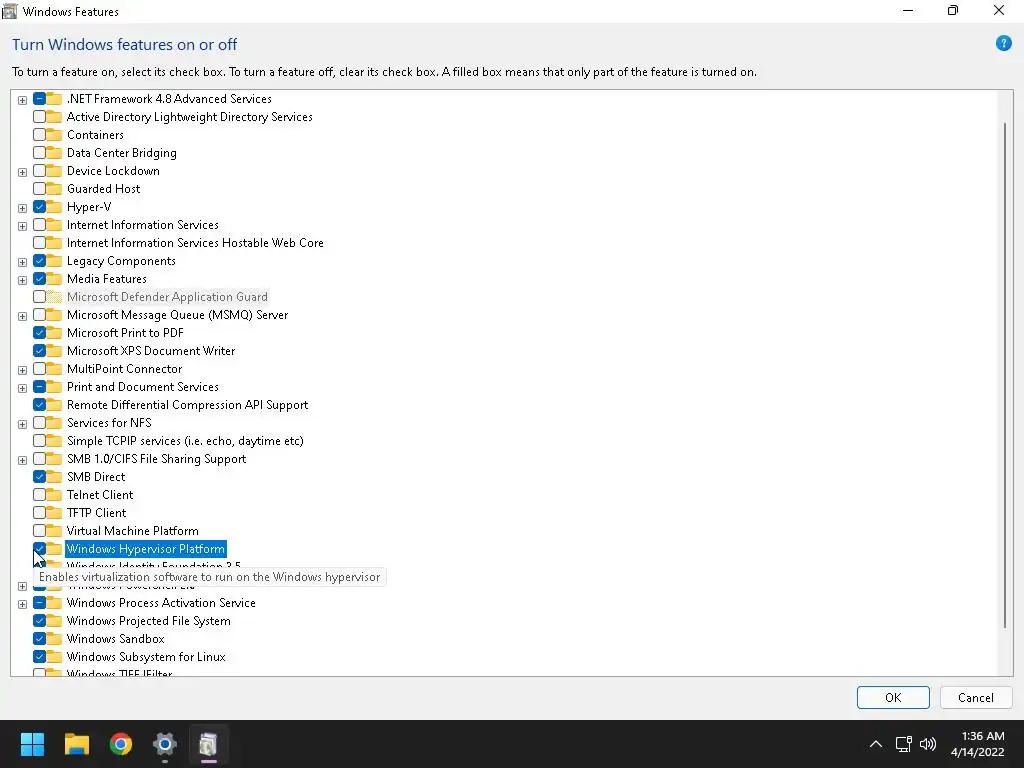The image size is (1024, 768).
Task: Click folder icon beside Containers
Action: click(54, 135)
